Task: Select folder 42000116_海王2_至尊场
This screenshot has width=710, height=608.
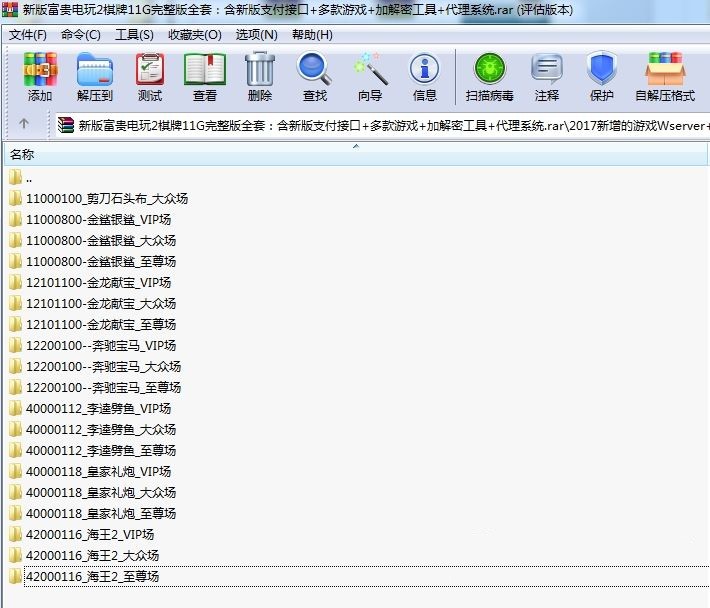Action: [92, 577]
